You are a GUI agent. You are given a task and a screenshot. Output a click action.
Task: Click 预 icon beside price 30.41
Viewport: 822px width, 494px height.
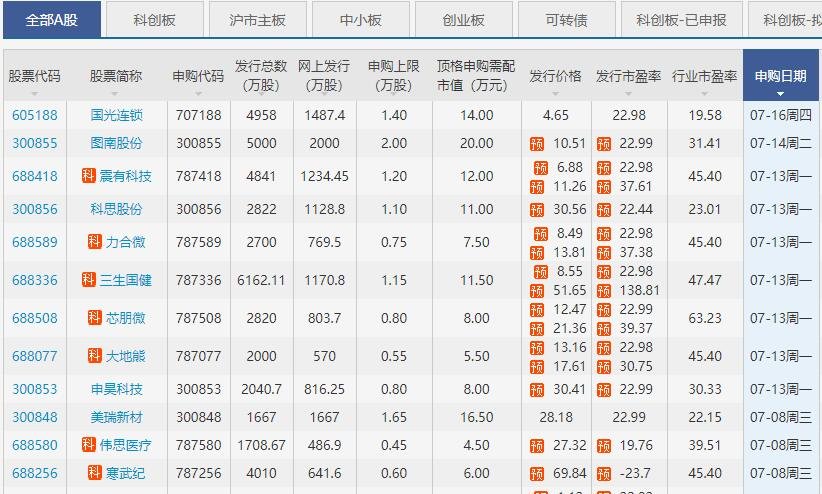coord(537,390)
